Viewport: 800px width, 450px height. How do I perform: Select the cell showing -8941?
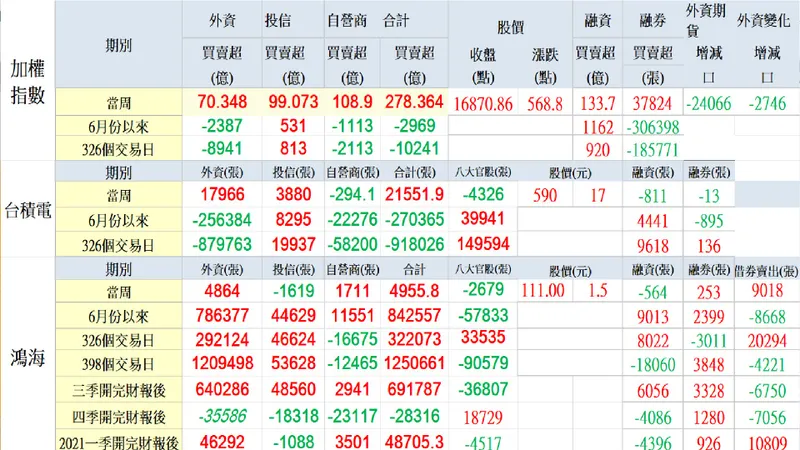[x=222, y=148]
